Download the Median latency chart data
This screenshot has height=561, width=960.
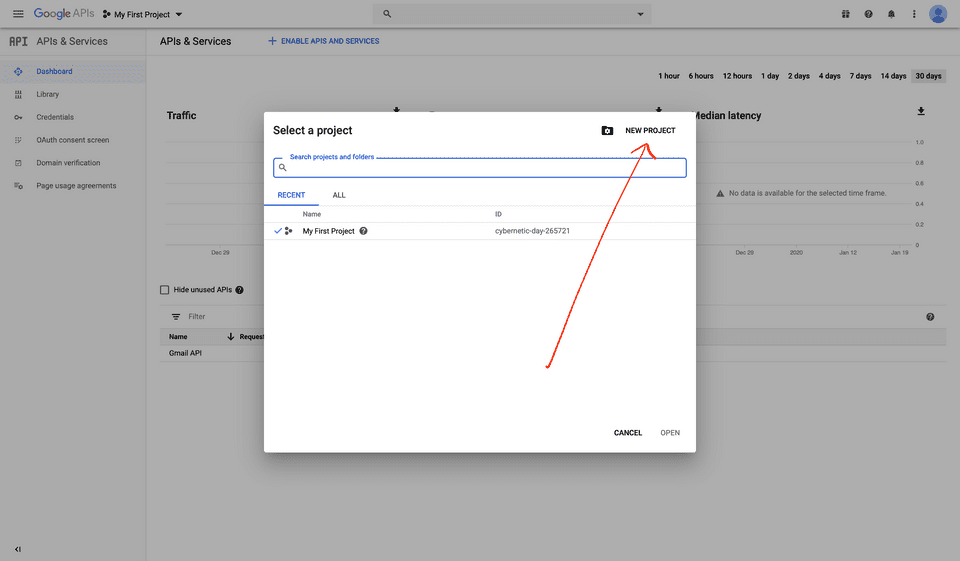921,111
